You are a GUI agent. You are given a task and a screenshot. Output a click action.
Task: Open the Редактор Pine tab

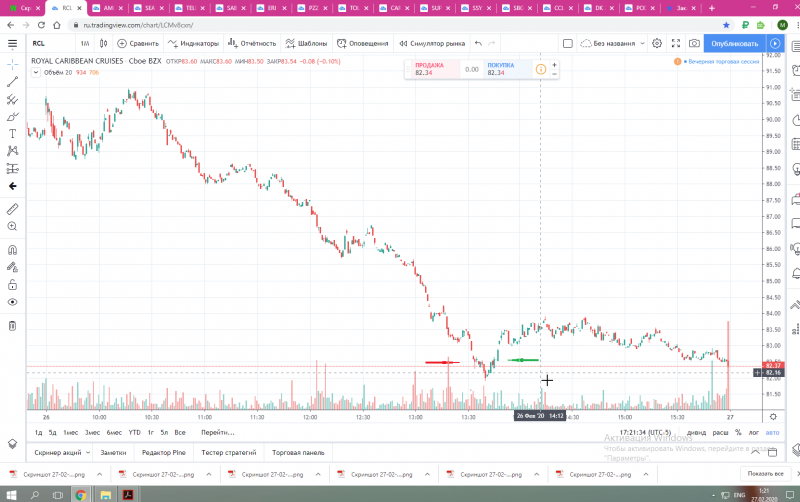click(x=164, y=453)
